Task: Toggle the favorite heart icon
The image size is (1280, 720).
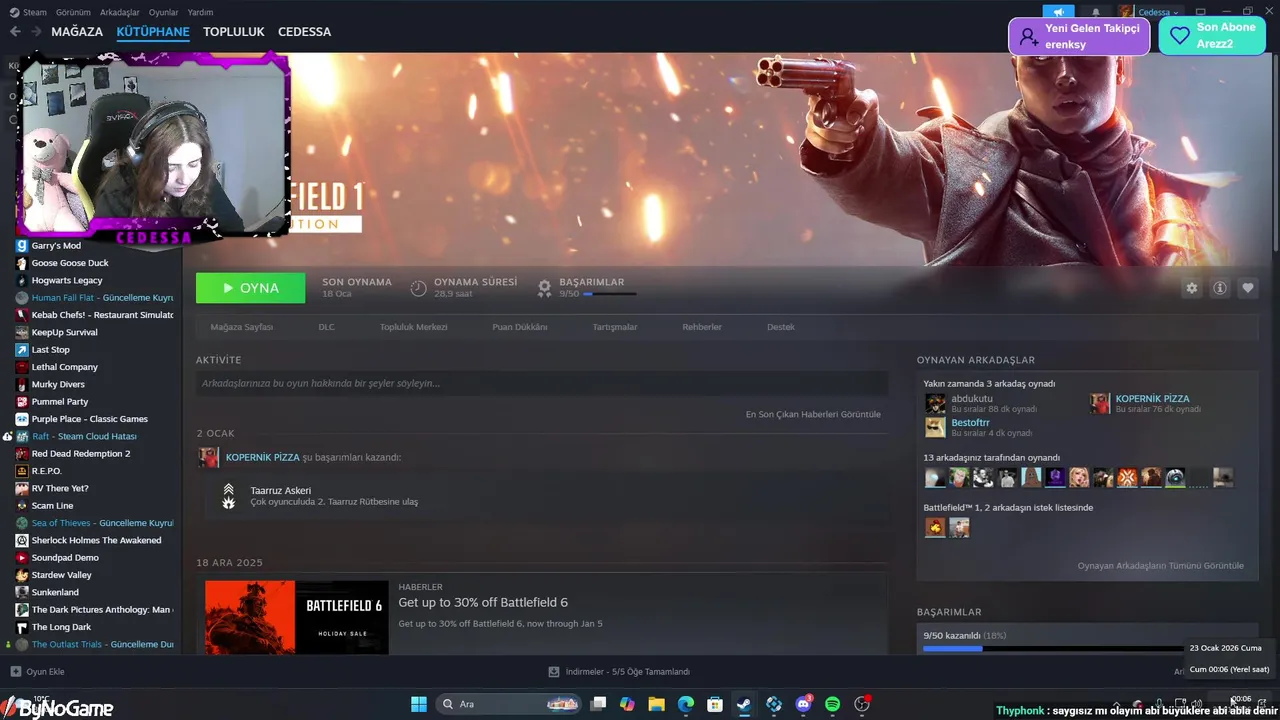Action: point(1248,288)
